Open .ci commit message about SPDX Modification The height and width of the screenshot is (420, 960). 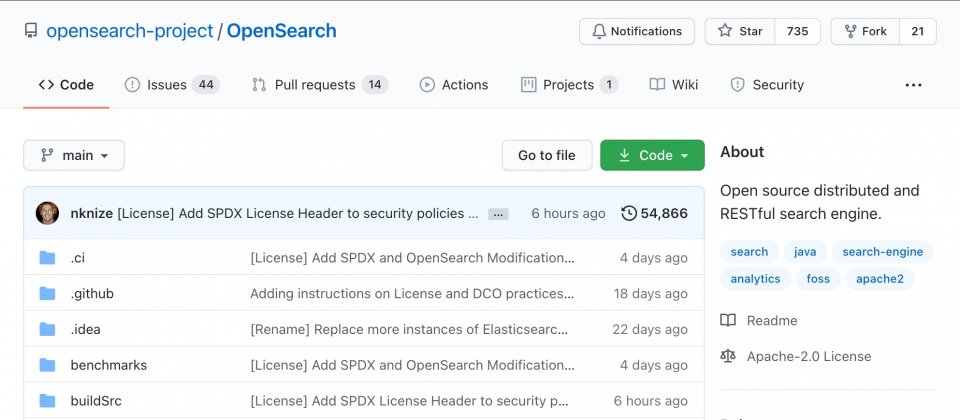pyautogui.click(x=412, y=258)
